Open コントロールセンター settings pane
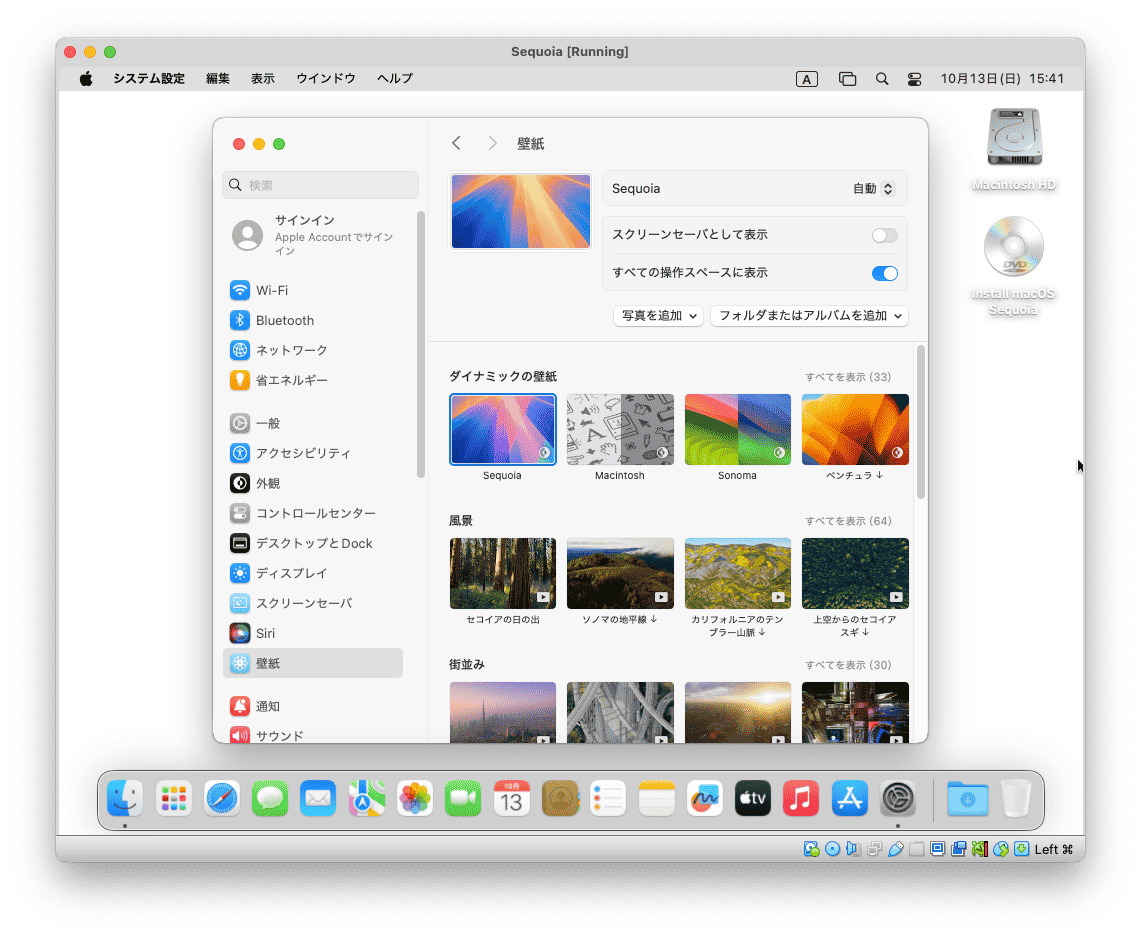The image size is (1141, 936). click(313, 513)
